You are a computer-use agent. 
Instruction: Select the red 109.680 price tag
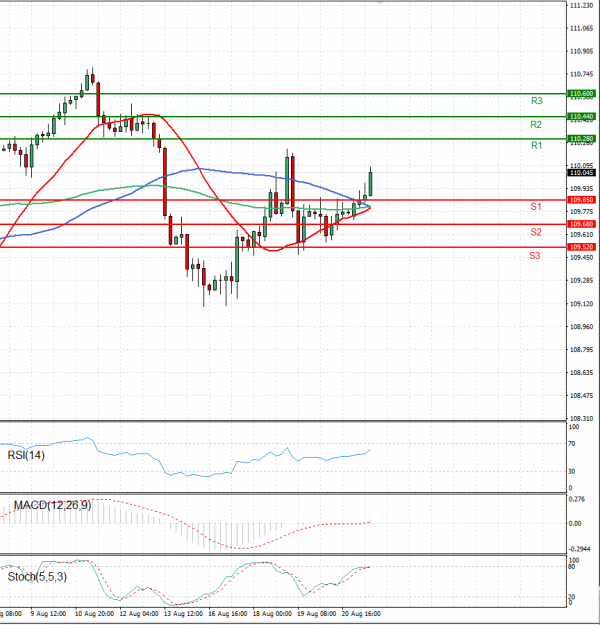[582, 224]
